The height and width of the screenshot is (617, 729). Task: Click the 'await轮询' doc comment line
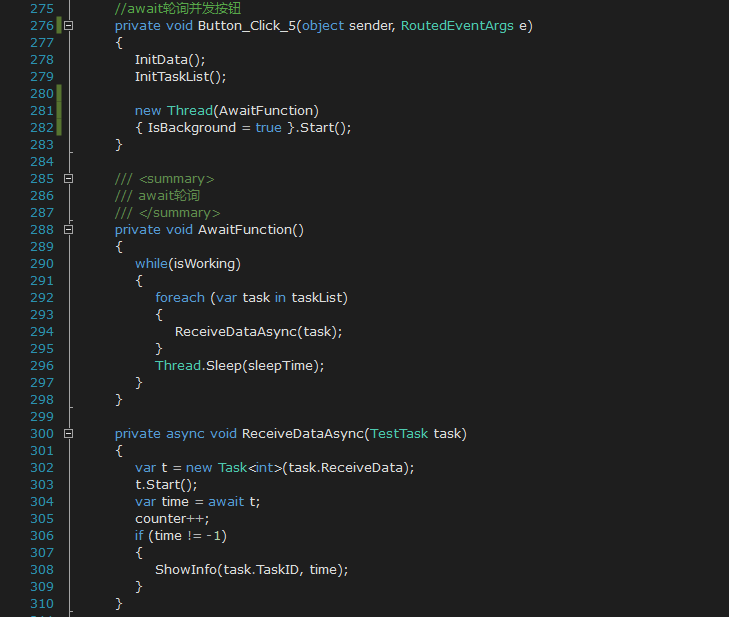click(157, 196)
